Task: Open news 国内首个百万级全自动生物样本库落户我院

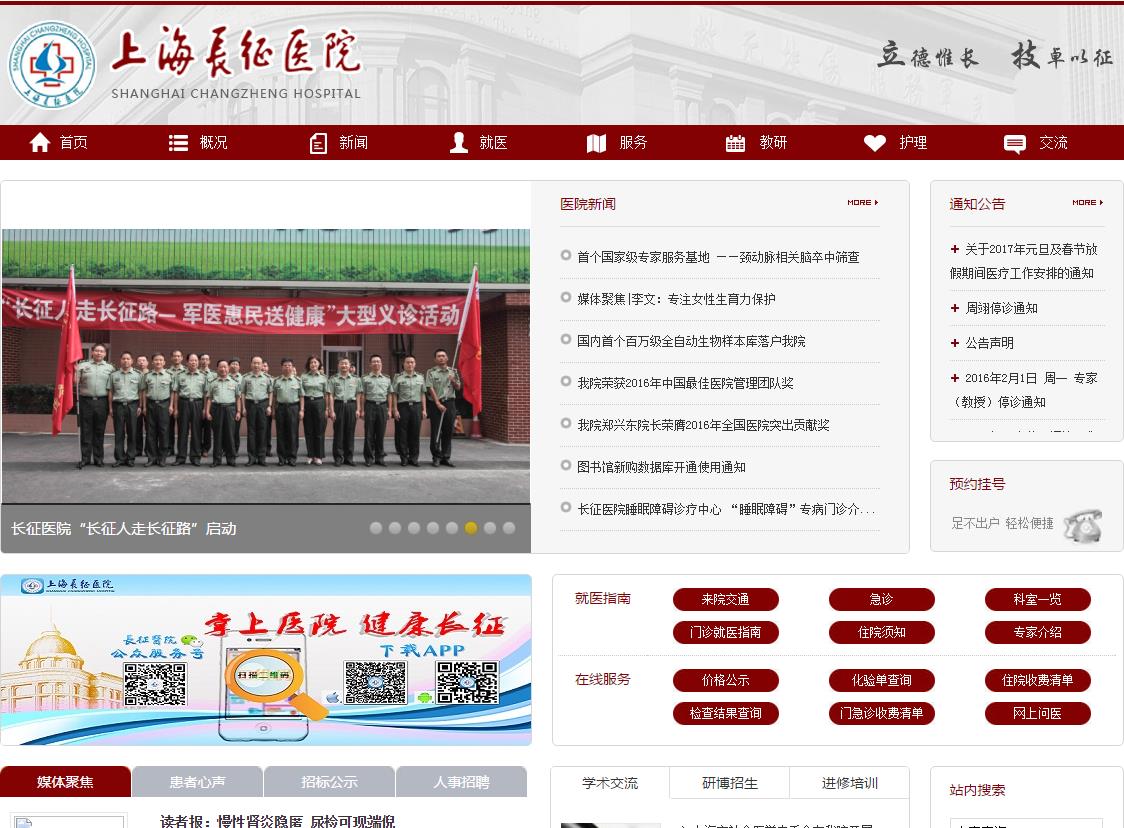Action: click(691, 341)
